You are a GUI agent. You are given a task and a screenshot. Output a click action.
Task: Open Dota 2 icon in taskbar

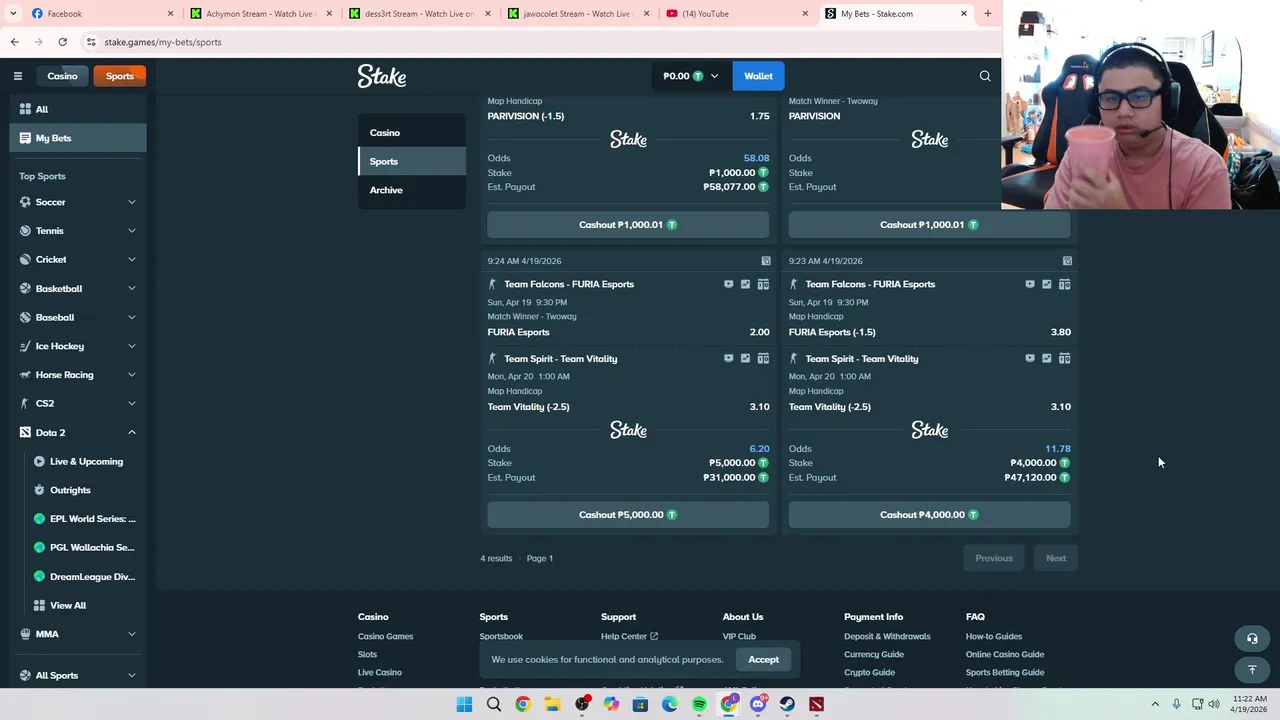(x=817, y=705)
